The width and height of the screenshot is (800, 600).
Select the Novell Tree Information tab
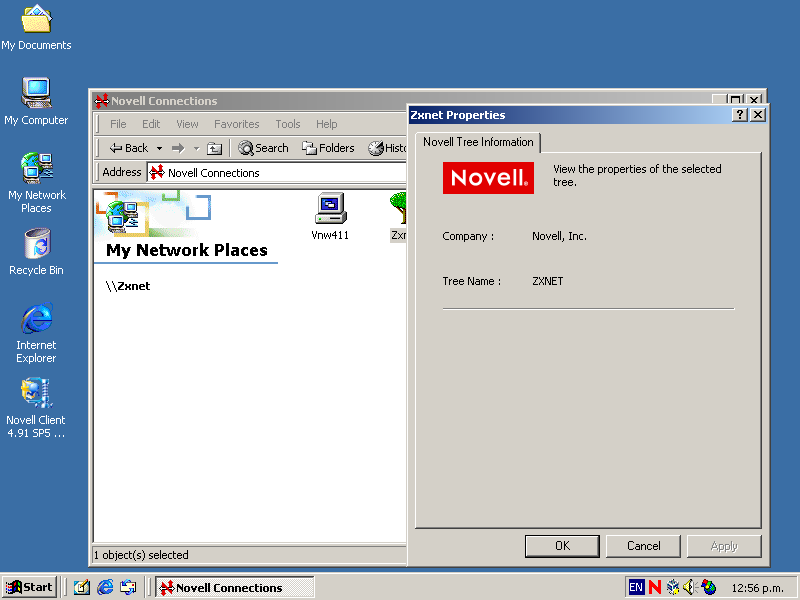tap(478, 142)
